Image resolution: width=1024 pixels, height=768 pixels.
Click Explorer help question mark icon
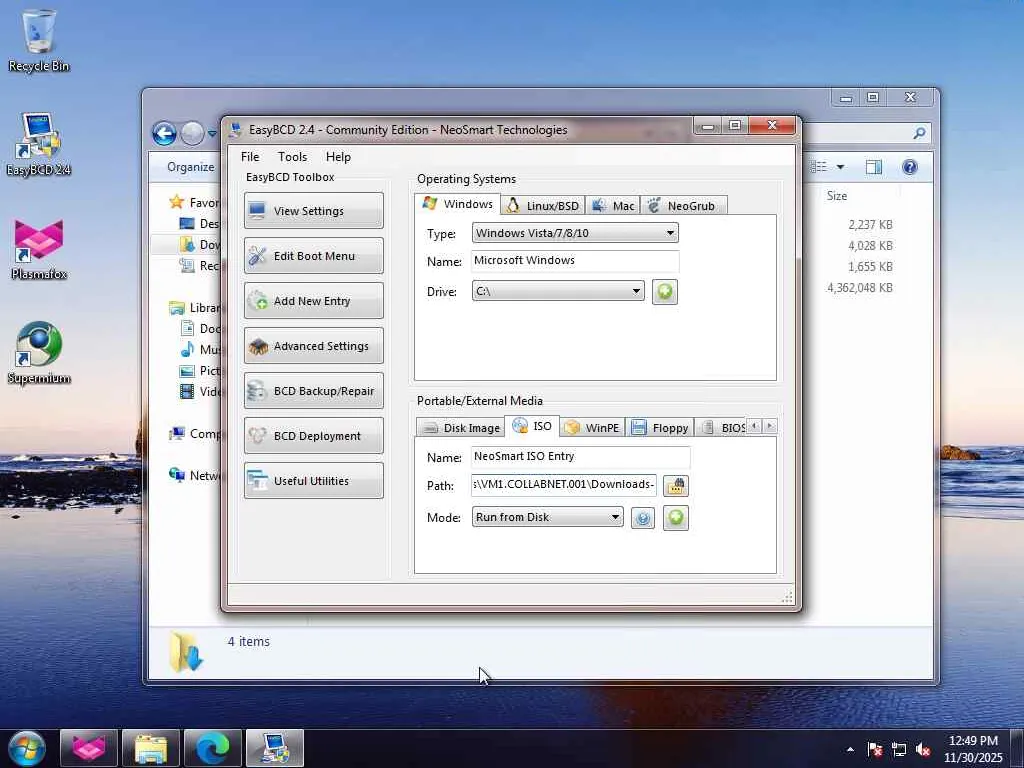pos(910,167)
